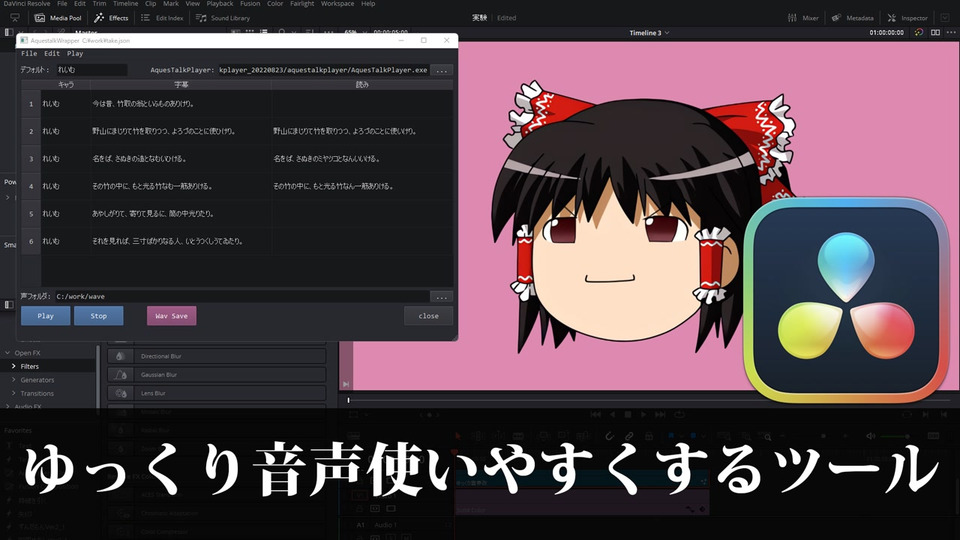Click the 字幕 column header

pyautogui.click(x=181, y=85)
